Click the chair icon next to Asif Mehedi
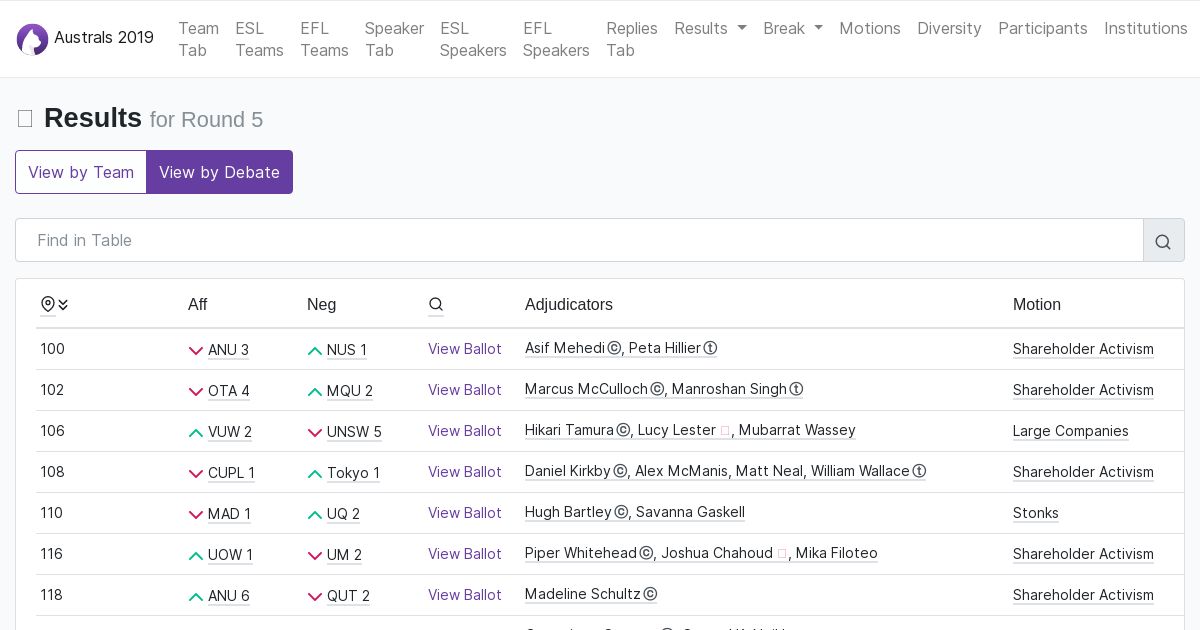The image size is (1200, 630). (x=614, y=349)
